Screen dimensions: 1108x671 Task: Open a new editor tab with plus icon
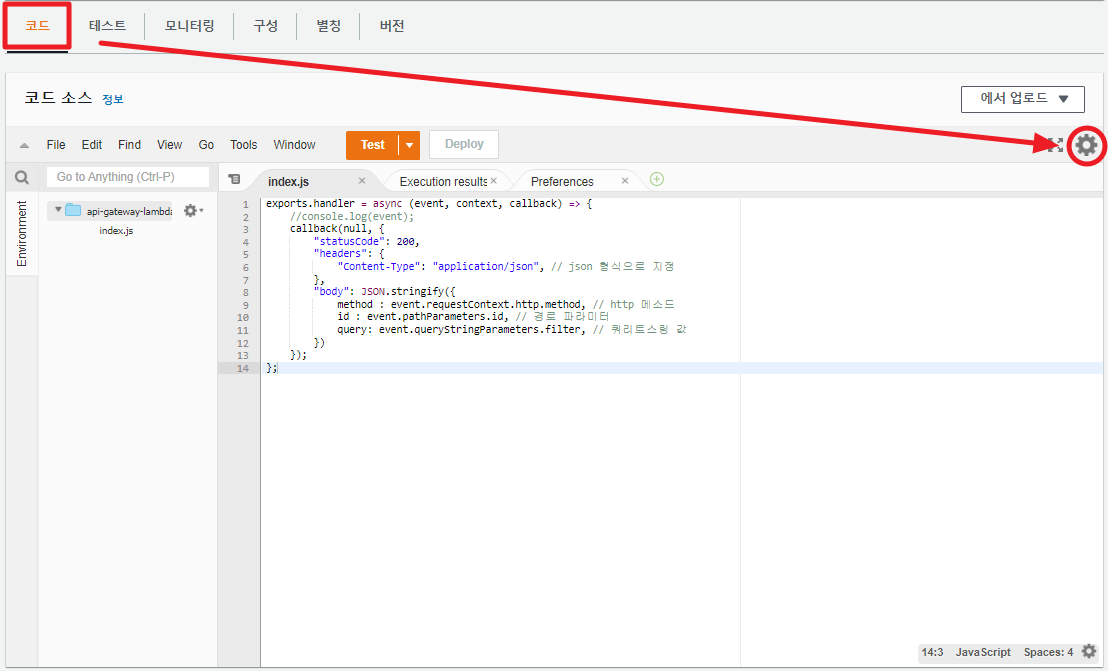[656, 180]
